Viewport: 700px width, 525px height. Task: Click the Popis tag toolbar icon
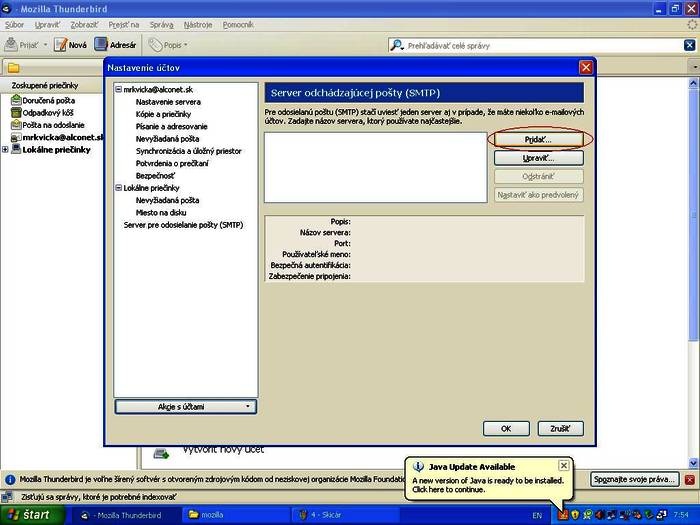click(155, 45)
